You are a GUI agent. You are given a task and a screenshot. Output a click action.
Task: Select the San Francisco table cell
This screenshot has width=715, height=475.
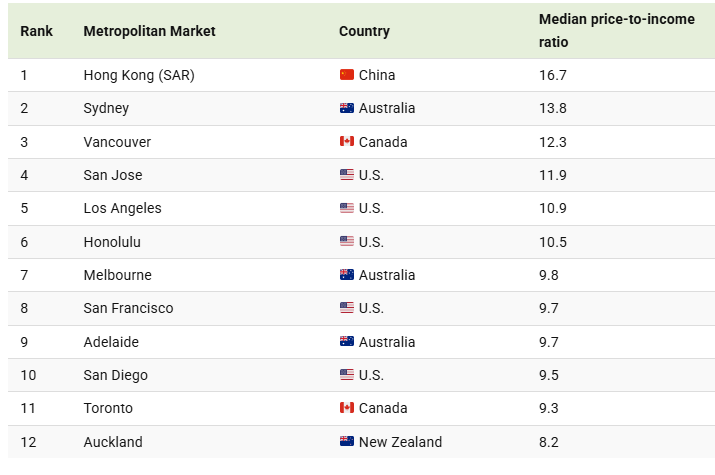[x=128, y=308]
